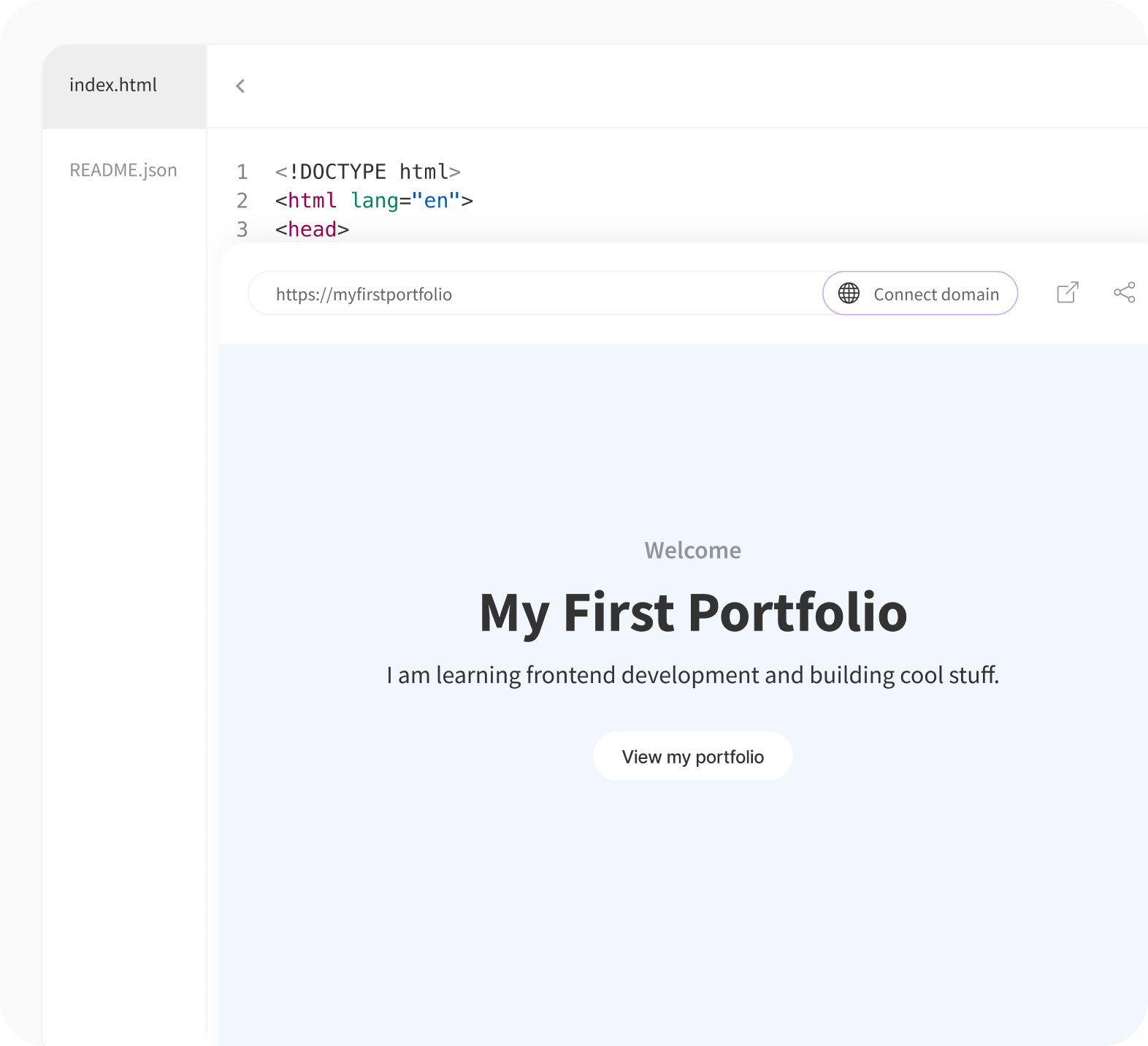This screenshot has height=1046, width=1148.
Task: Click the lang attribute in code
Action: 374,201
